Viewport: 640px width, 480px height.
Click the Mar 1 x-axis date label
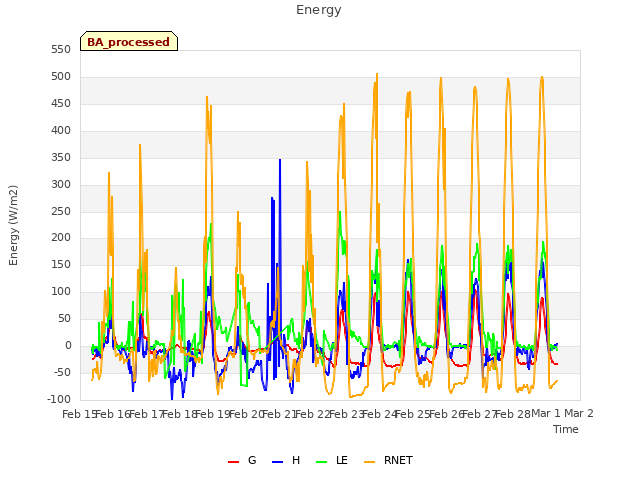point(546,414)
